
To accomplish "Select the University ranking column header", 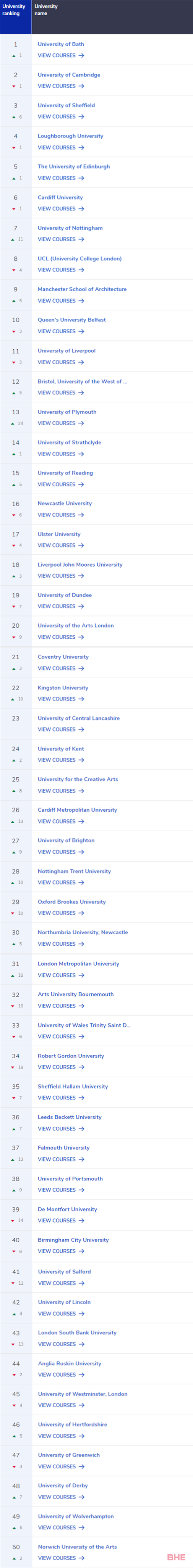I will tap(14, 10).
